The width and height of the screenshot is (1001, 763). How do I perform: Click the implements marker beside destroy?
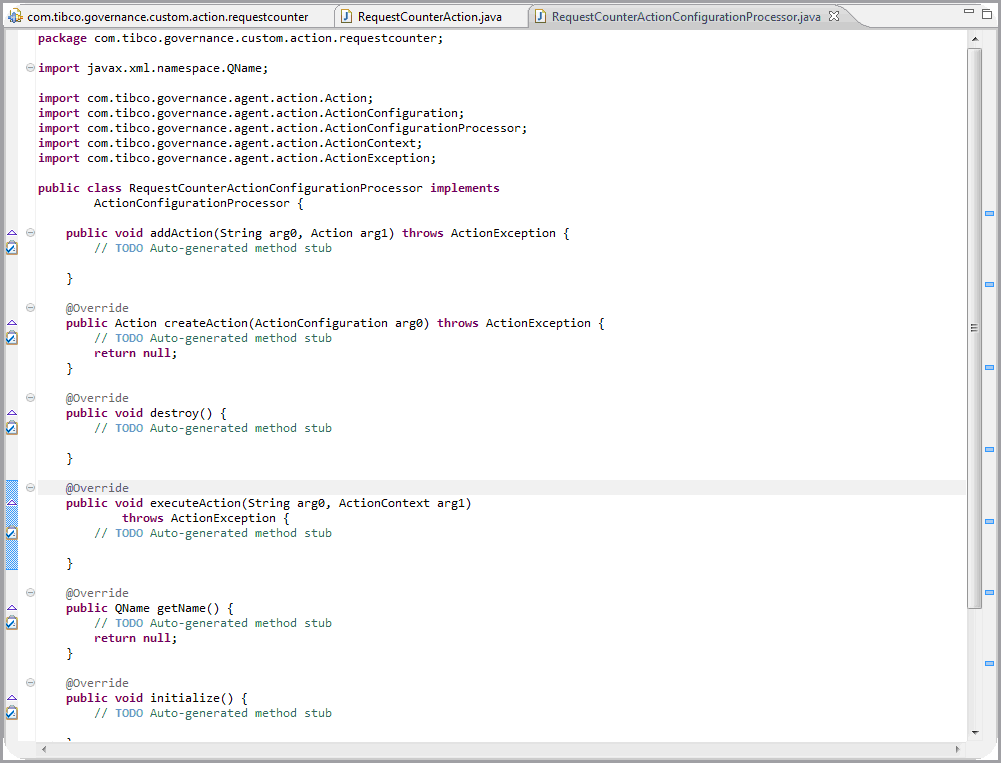pyautogui.click(x=11, y=413)
